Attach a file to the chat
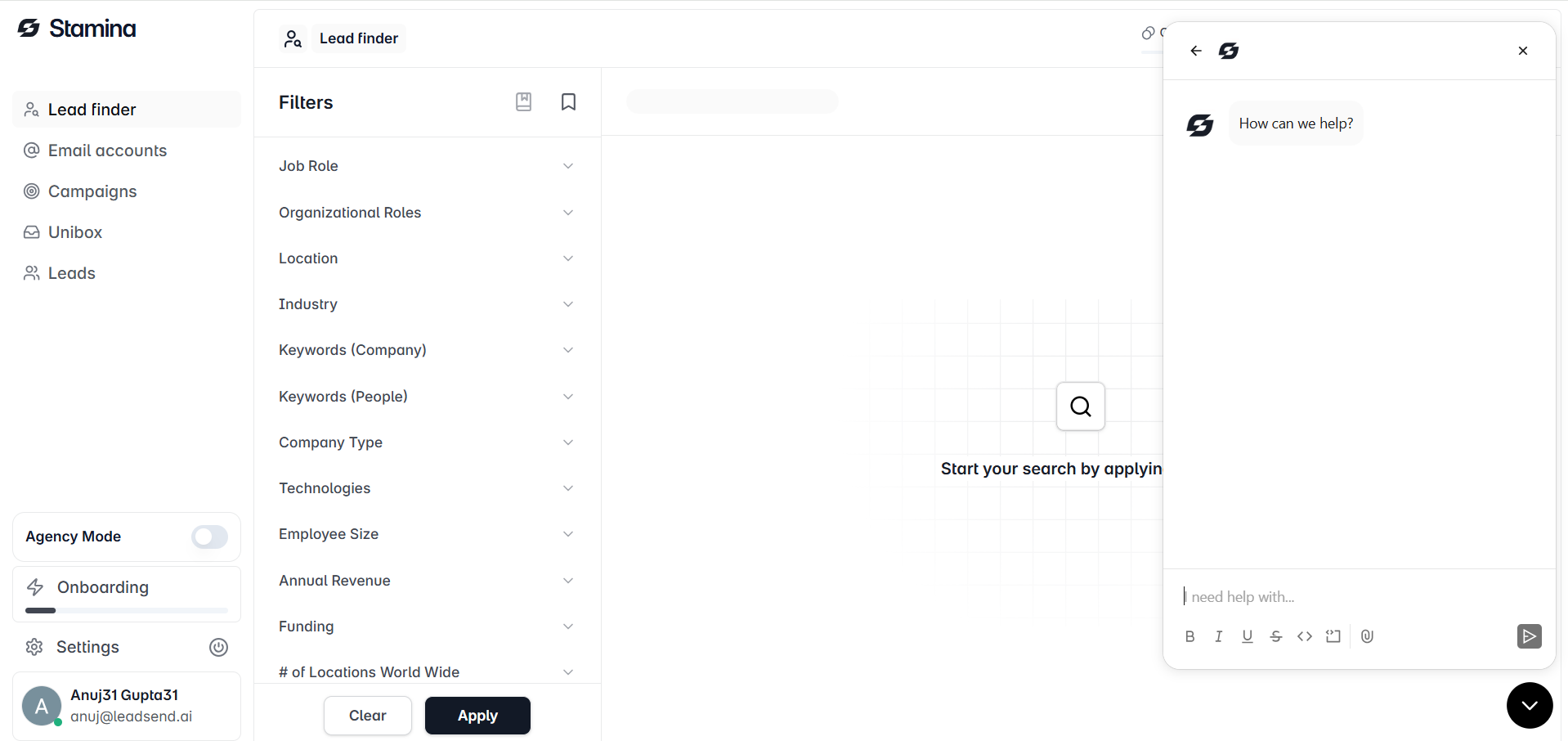The image size is (1568, 741). pos(1367,636)
